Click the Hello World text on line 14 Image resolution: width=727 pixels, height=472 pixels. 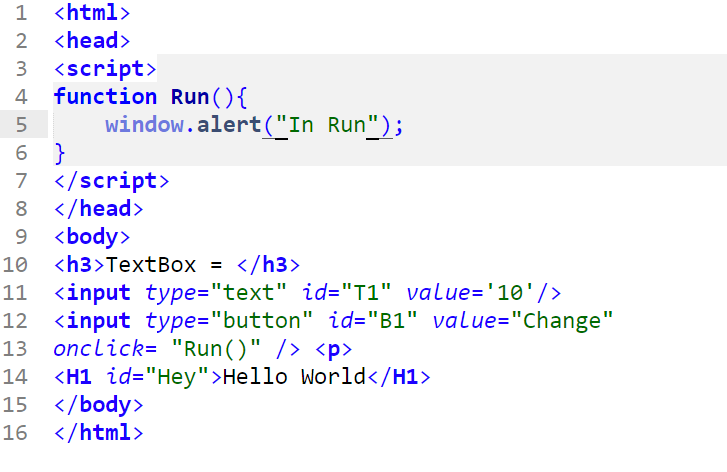[x=294, y=376]
